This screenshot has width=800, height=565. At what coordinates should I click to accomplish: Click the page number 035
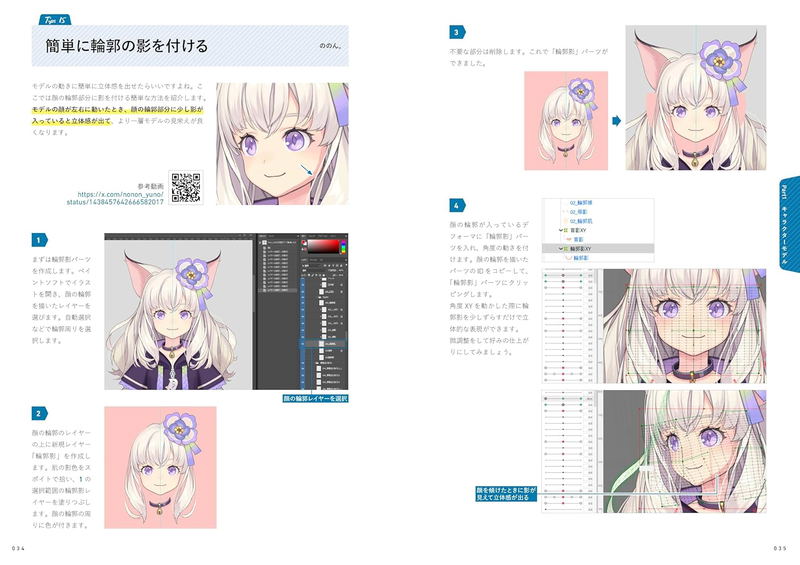pos(780,548)
